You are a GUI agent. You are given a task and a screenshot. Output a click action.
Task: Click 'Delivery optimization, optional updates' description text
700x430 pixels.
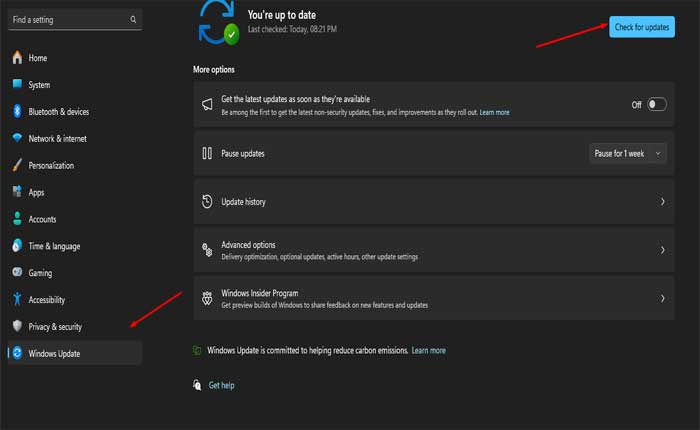pyautogui.click(x=320, y=257)
